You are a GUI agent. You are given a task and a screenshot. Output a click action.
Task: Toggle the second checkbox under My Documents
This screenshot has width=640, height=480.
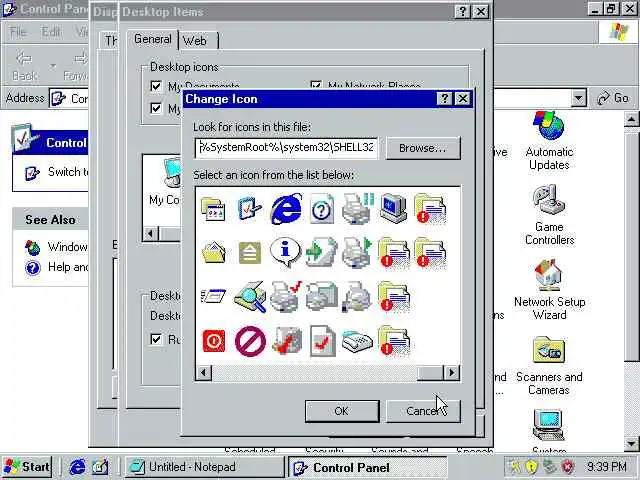point(156,108)
